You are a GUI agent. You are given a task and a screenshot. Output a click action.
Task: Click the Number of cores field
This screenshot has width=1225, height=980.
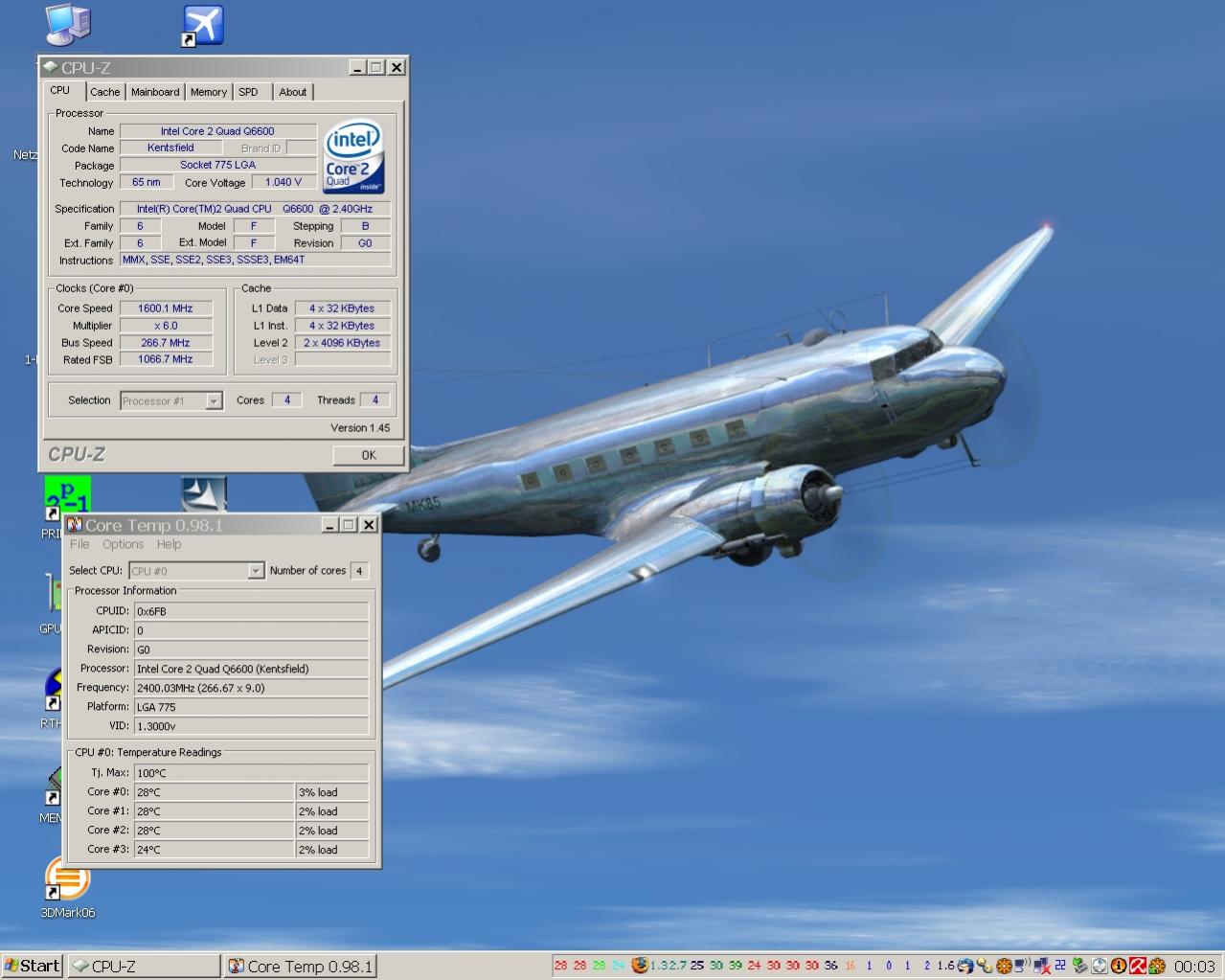point(359,571)
